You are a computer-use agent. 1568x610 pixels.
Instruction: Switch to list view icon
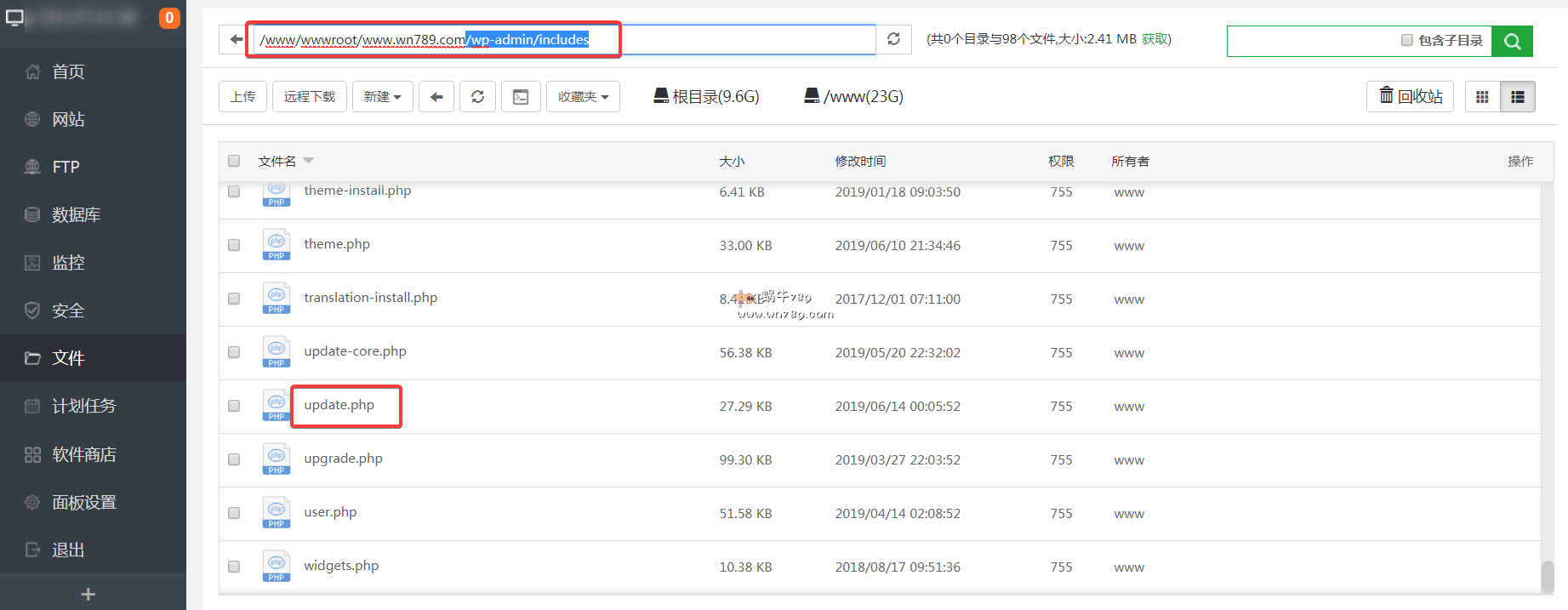click(1517, 97)
